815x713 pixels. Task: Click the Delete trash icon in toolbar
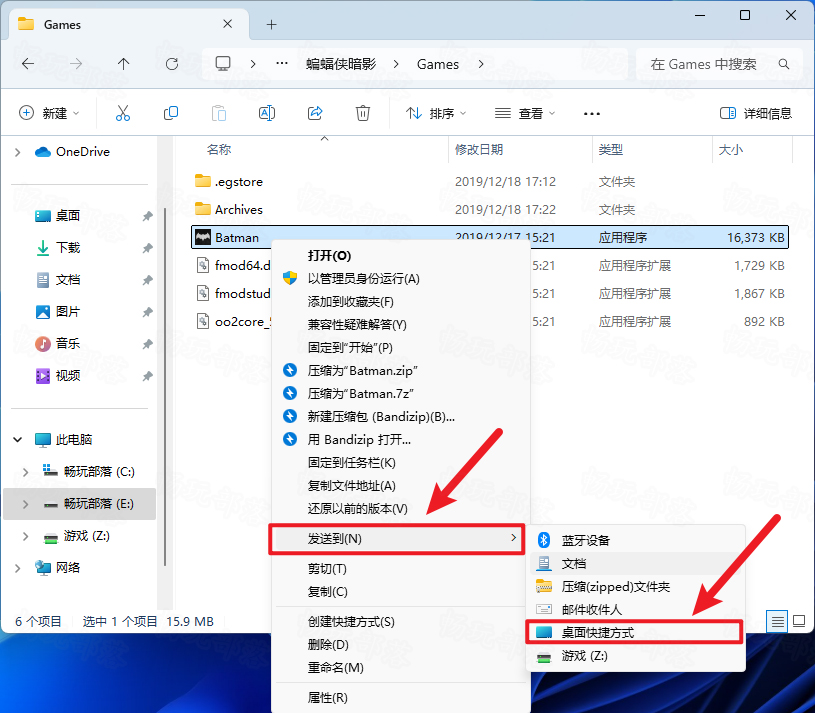pos(363,113)
